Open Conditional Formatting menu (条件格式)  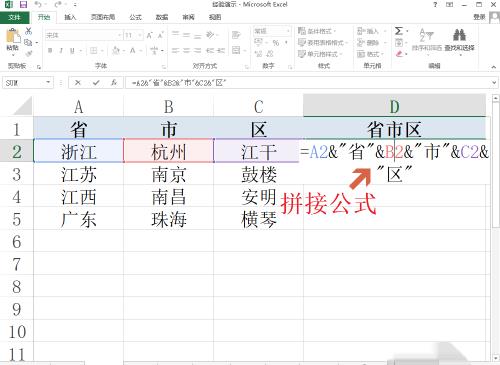[317, 31]
